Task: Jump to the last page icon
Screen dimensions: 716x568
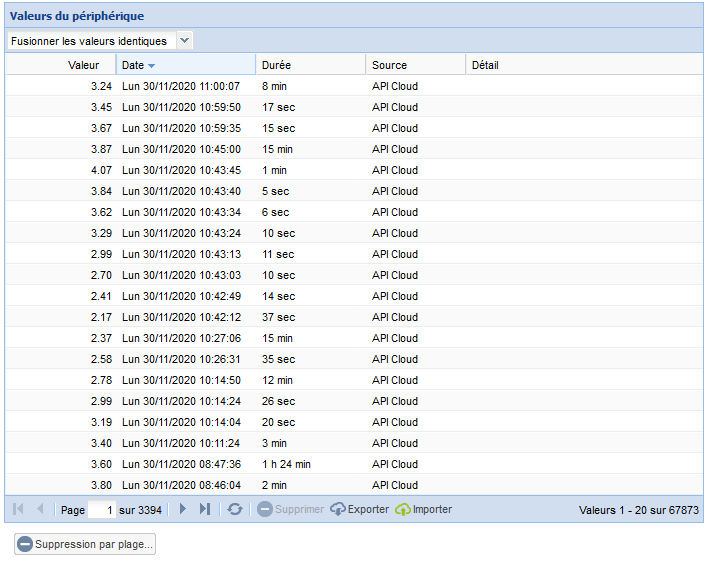Action: 205,509
